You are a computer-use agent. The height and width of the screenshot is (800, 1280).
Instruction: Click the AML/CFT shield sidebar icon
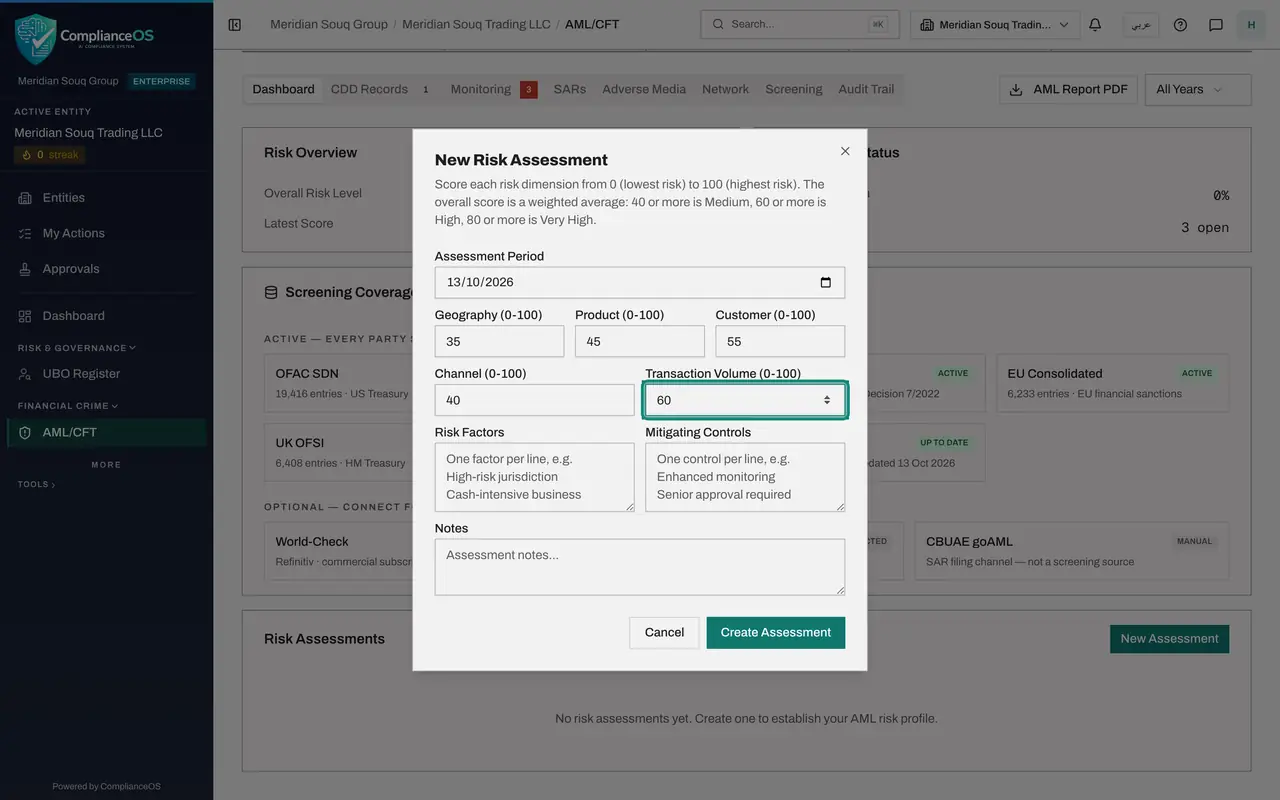click(x=25, y=433)
